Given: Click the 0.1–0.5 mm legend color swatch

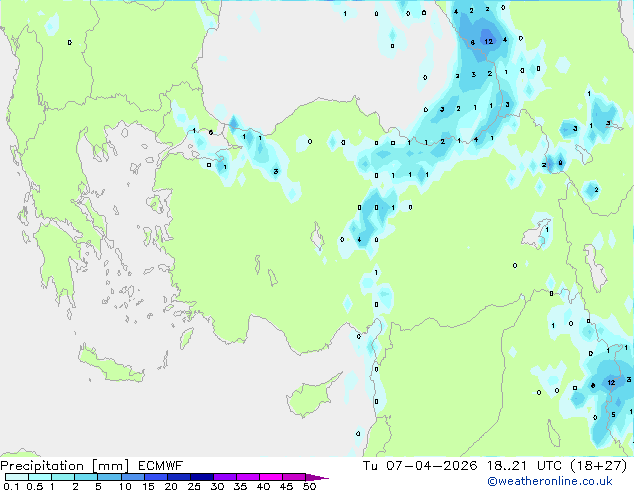Looking at the screenshot, I should [x=17, y=477].
